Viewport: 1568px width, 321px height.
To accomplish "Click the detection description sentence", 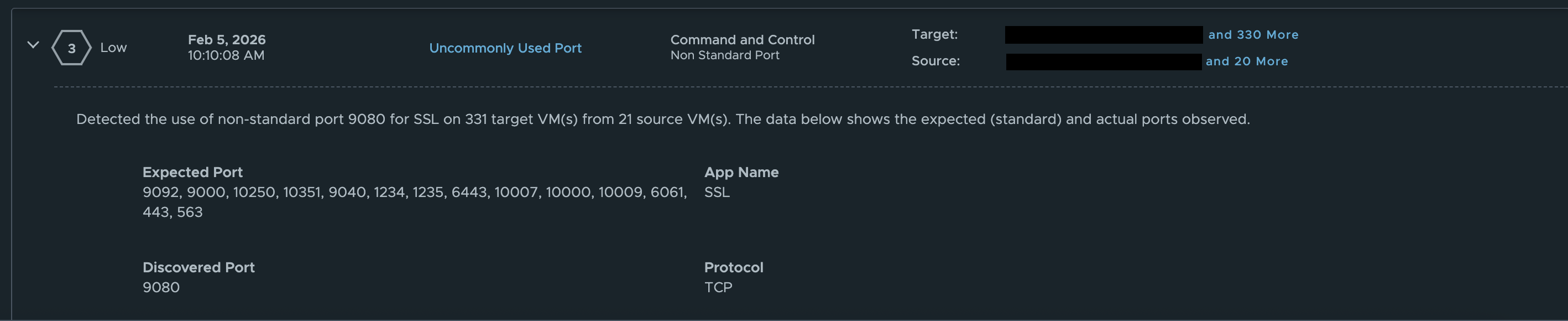I will click(x=662, y=120).
